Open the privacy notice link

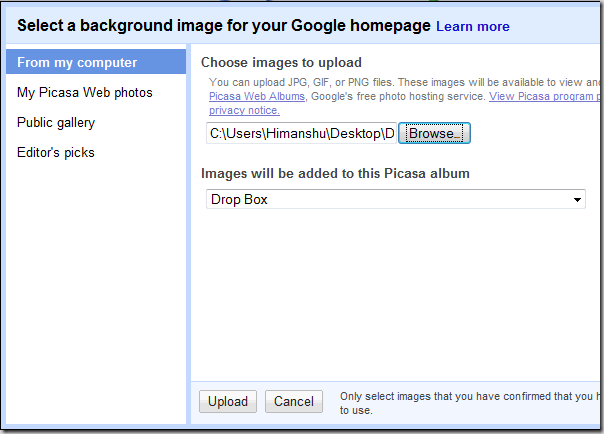point(243,110)
